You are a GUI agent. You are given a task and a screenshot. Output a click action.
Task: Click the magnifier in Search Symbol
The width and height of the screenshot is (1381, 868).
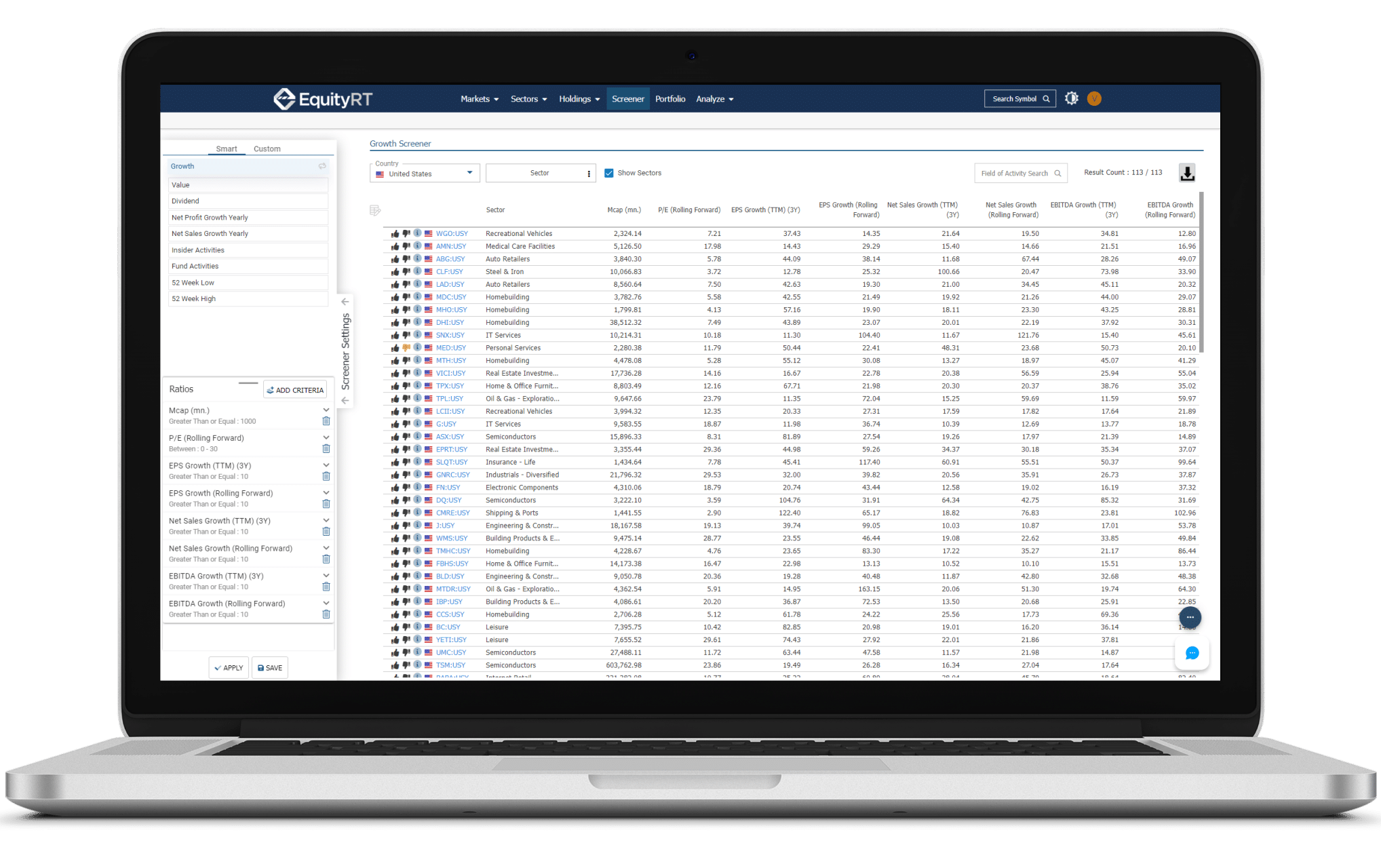(1046, 99)
